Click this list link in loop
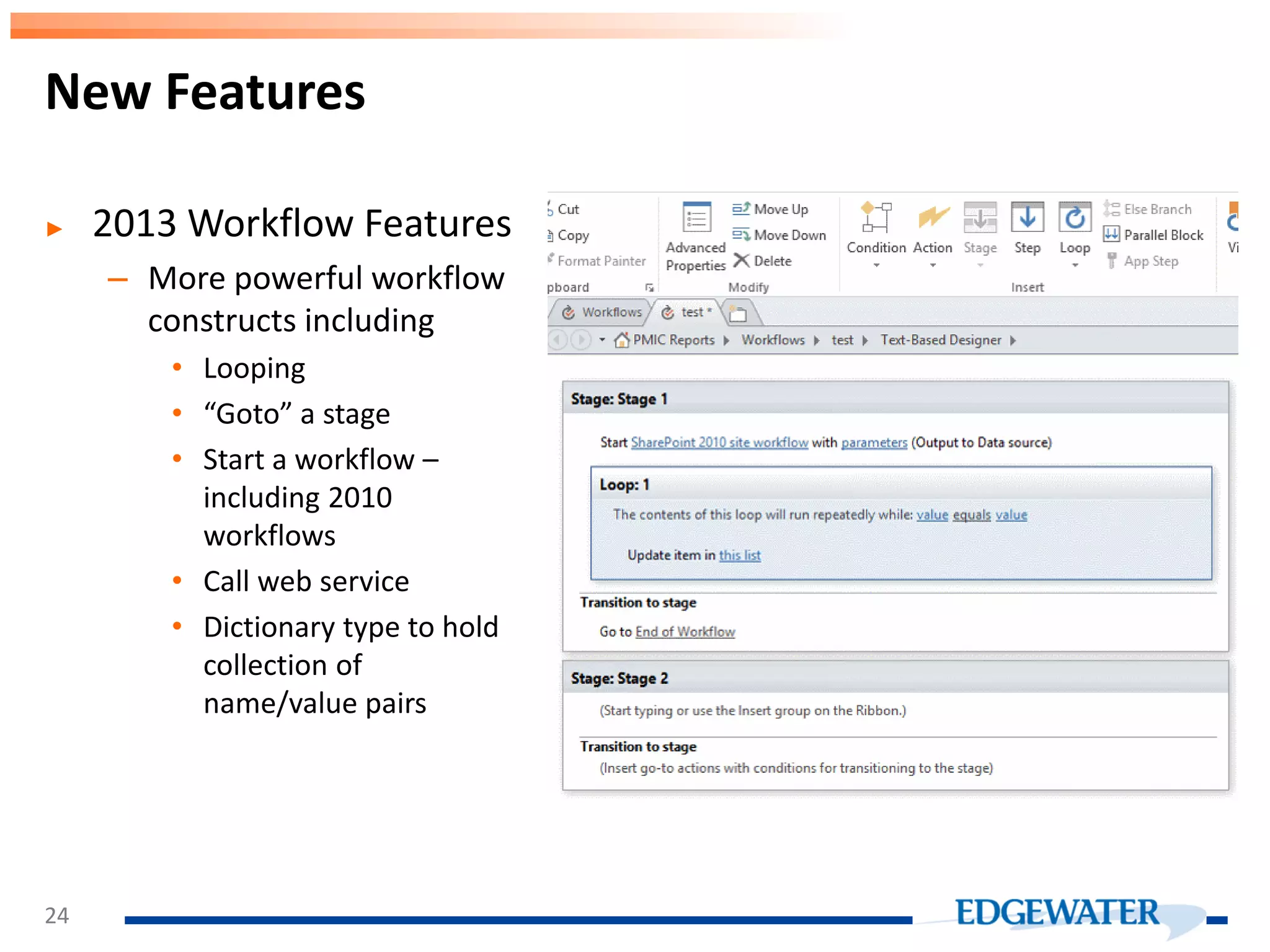 coord(739,555)
